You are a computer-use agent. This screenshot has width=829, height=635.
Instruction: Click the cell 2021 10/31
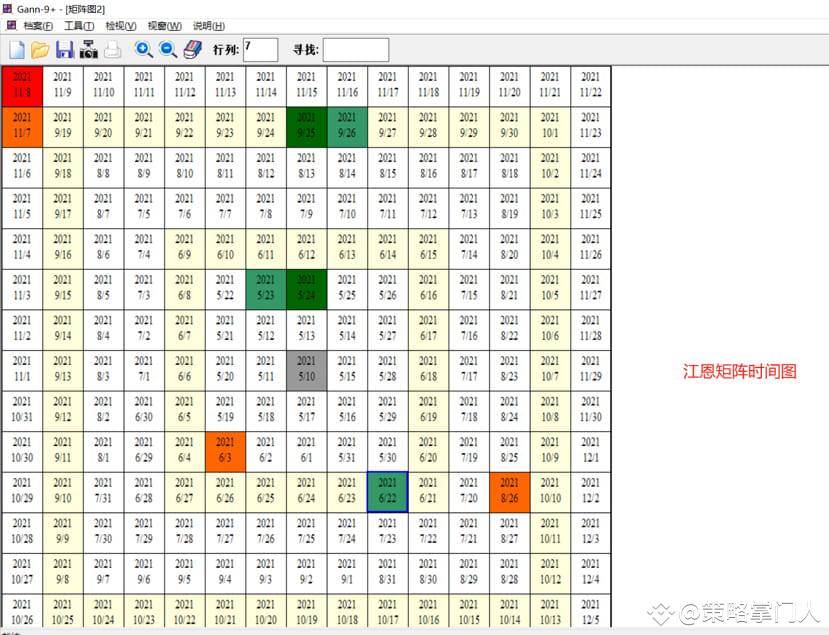(x=22, y=411)
